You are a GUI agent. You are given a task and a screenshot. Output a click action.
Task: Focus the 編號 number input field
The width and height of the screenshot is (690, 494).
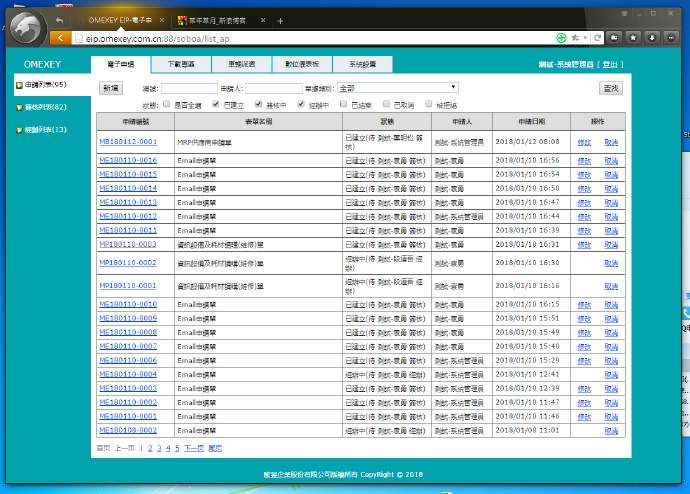tap(189, 88)
